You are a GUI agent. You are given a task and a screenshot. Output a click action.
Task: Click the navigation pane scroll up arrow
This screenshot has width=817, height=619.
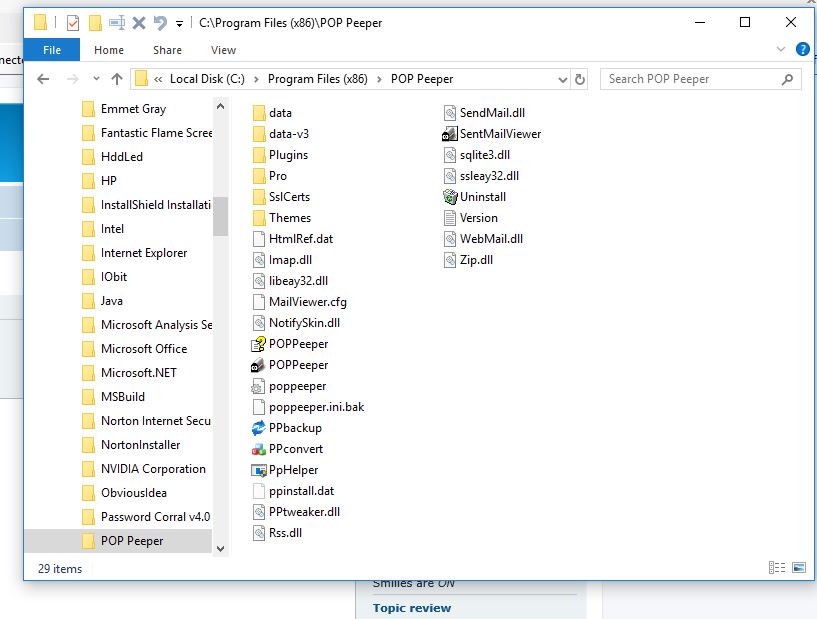(x=220, y=106)
